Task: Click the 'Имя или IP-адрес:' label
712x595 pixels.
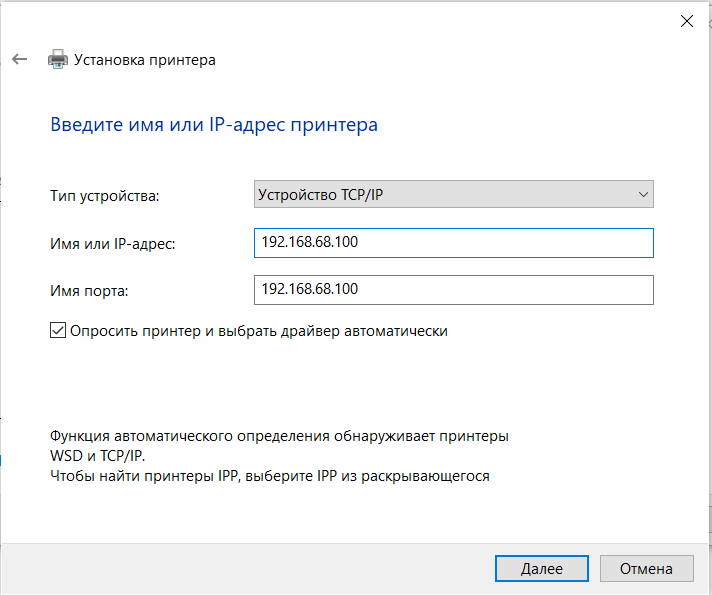Action: [112, 244]
